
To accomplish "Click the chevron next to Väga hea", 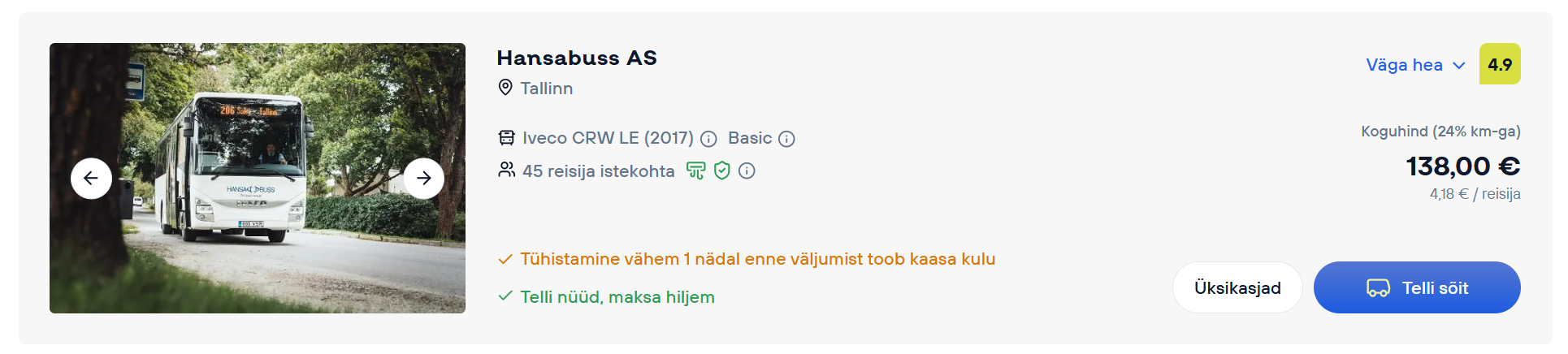I will click(x=1459, y=66).
